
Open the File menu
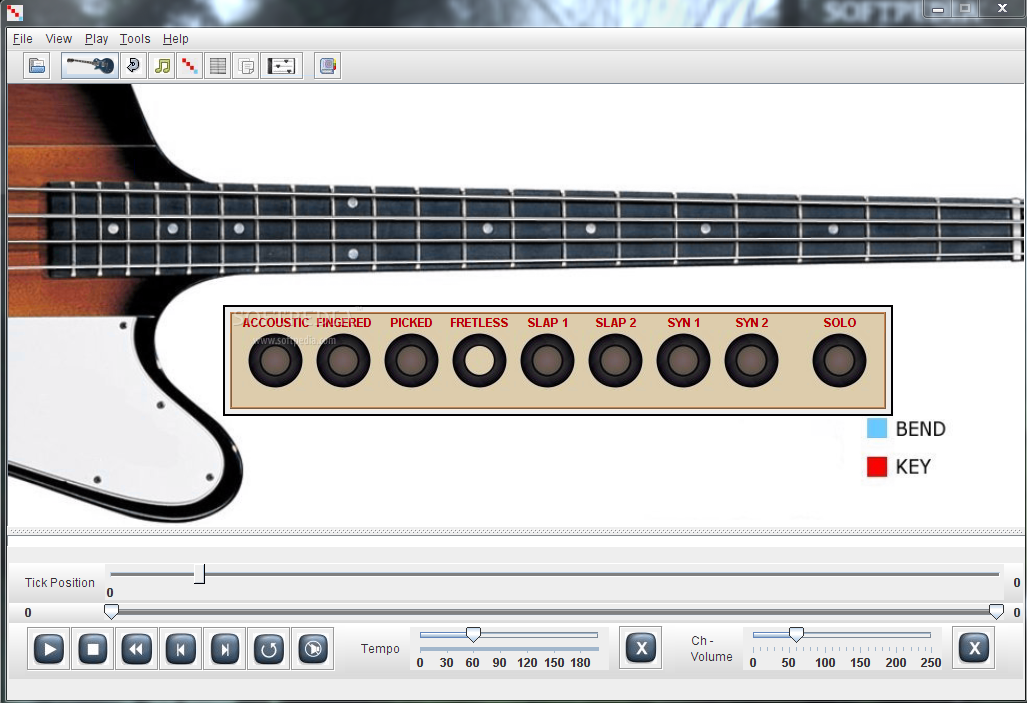click(x=22, y=39)
